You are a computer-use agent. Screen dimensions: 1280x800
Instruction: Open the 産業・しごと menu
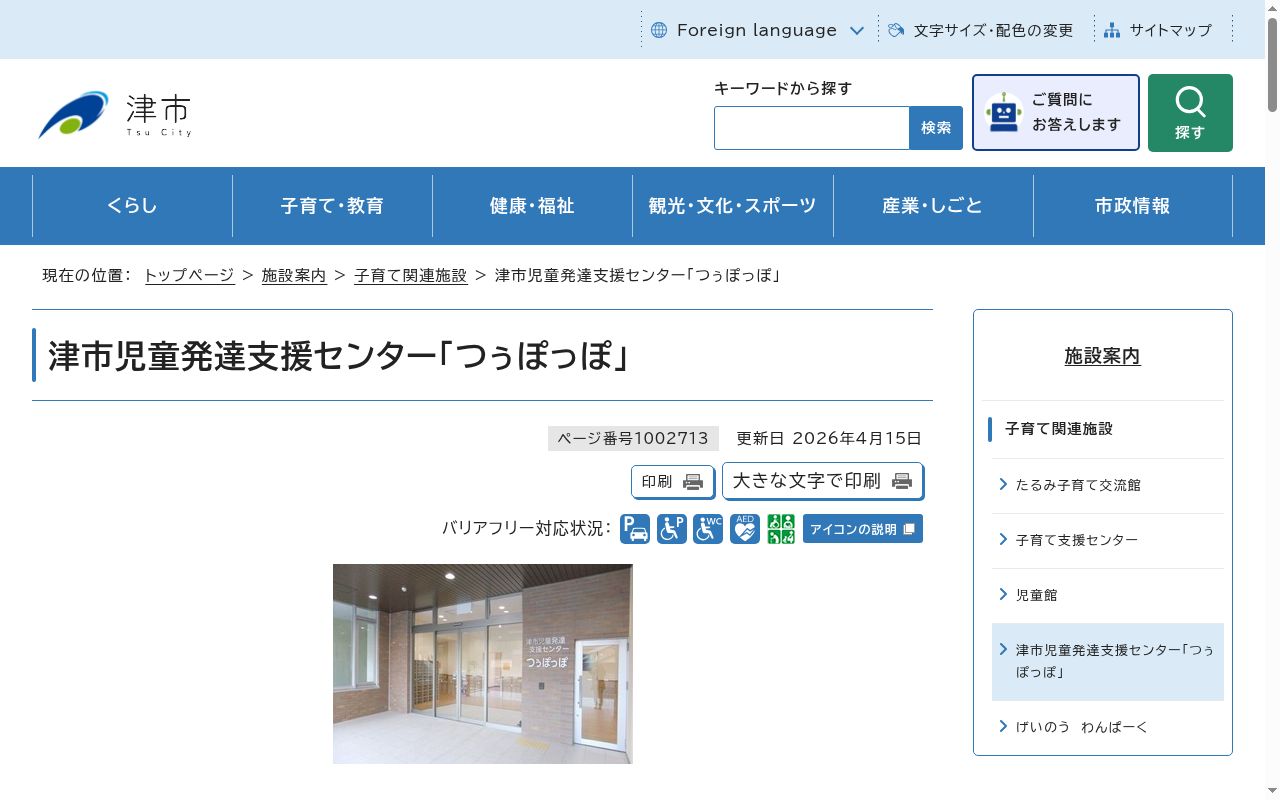933,206
